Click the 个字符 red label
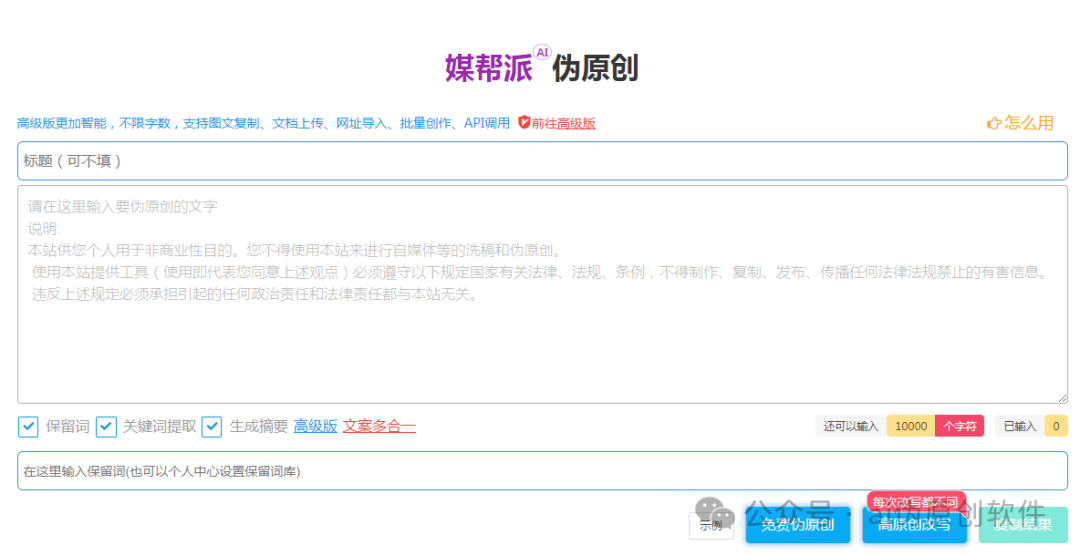Viewport: 1080px width, 556px height. (x=959, y=426)
